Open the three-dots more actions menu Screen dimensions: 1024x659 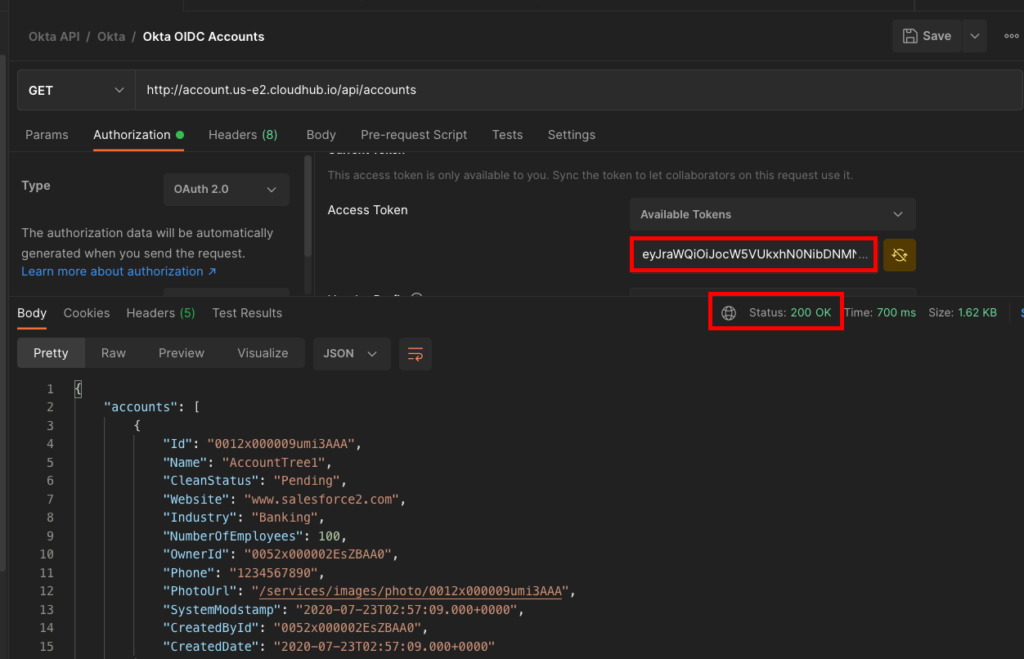tap(1010, 36)
